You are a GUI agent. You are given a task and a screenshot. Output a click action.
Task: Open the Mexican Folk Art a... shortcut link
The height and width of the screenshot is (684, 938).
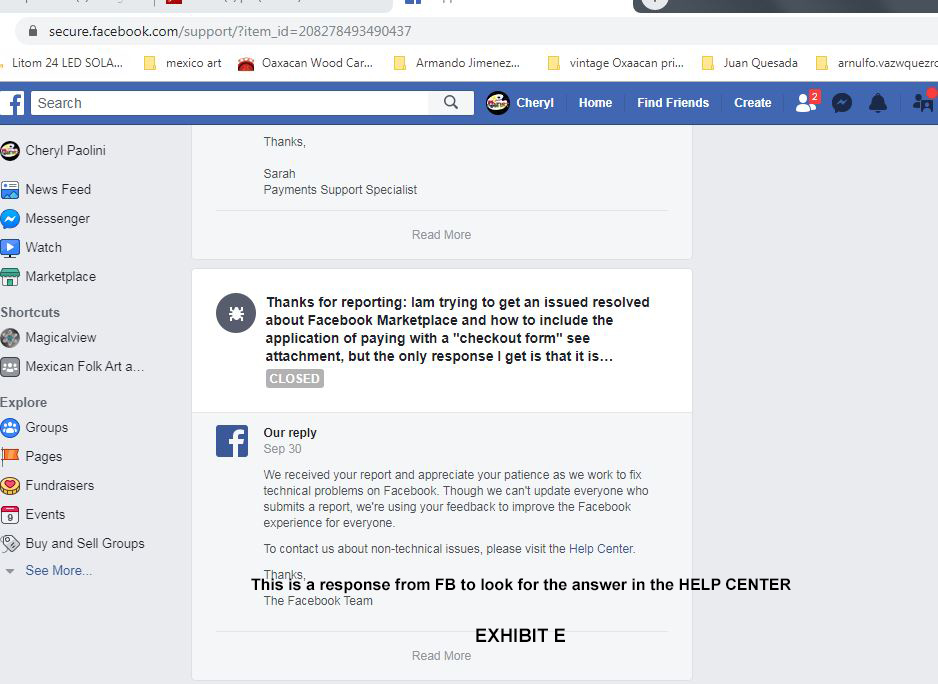coord(84,366)
